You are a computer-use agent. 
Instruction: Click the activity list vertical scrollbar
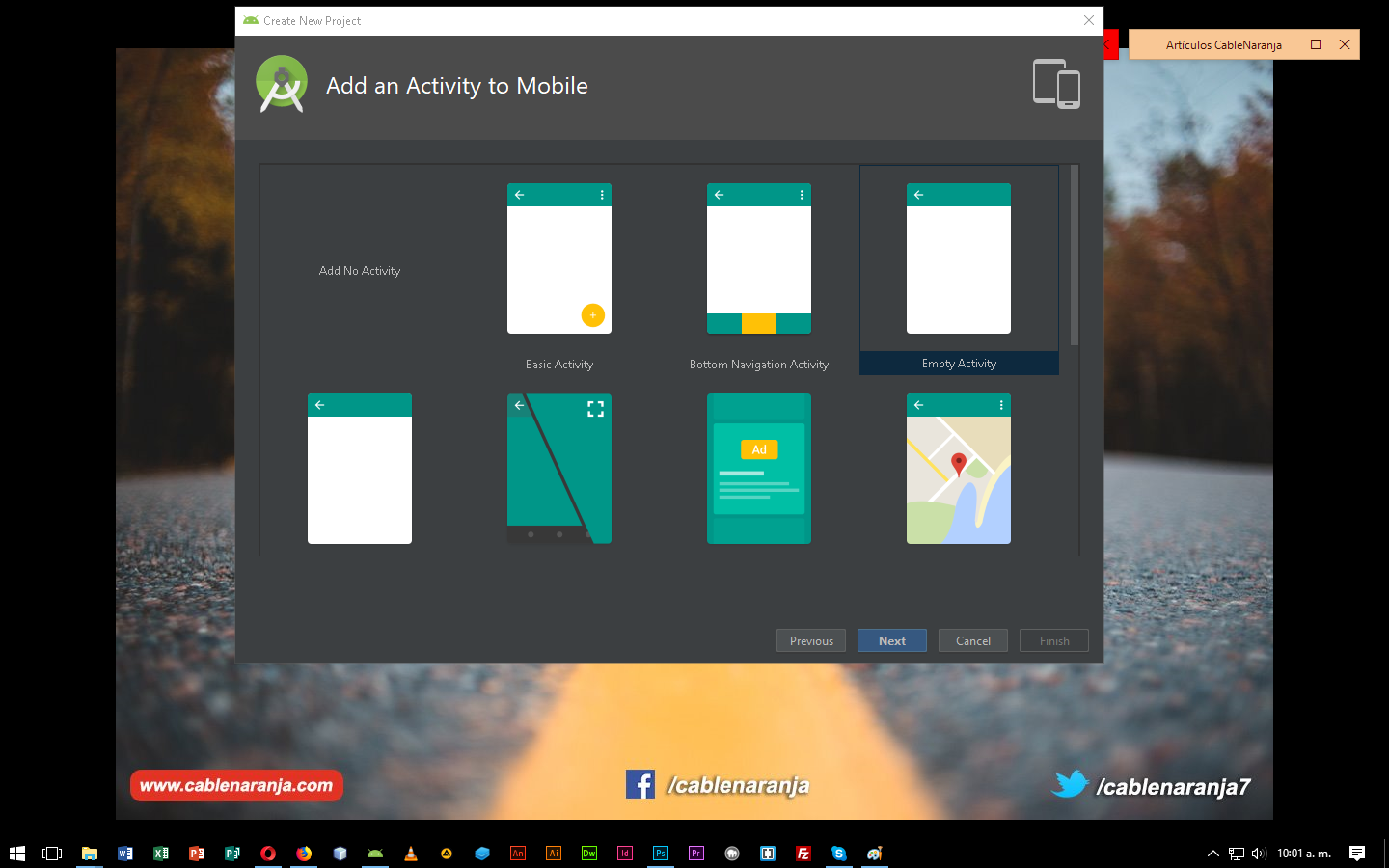tap(1075, 256)
